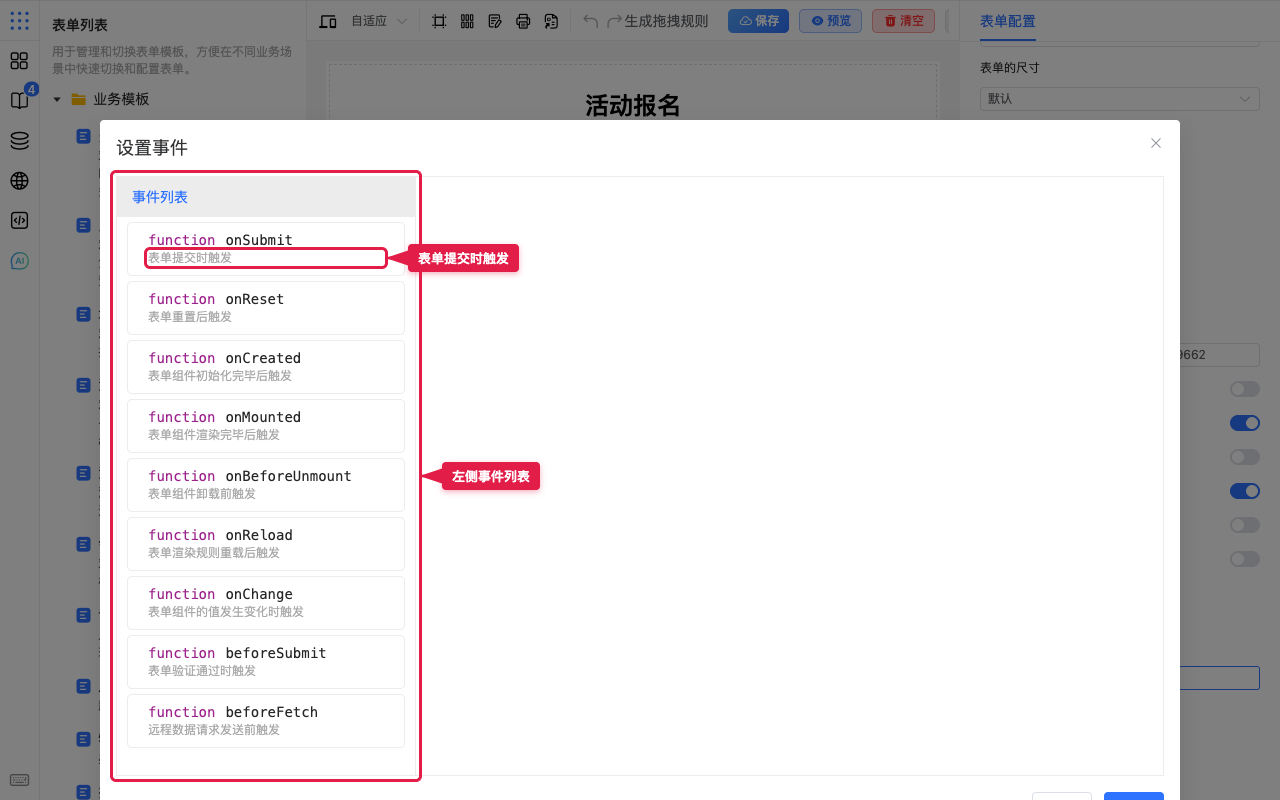Collapse the 业务模板 folder
1280x800 pixels.
coord(57,99)
